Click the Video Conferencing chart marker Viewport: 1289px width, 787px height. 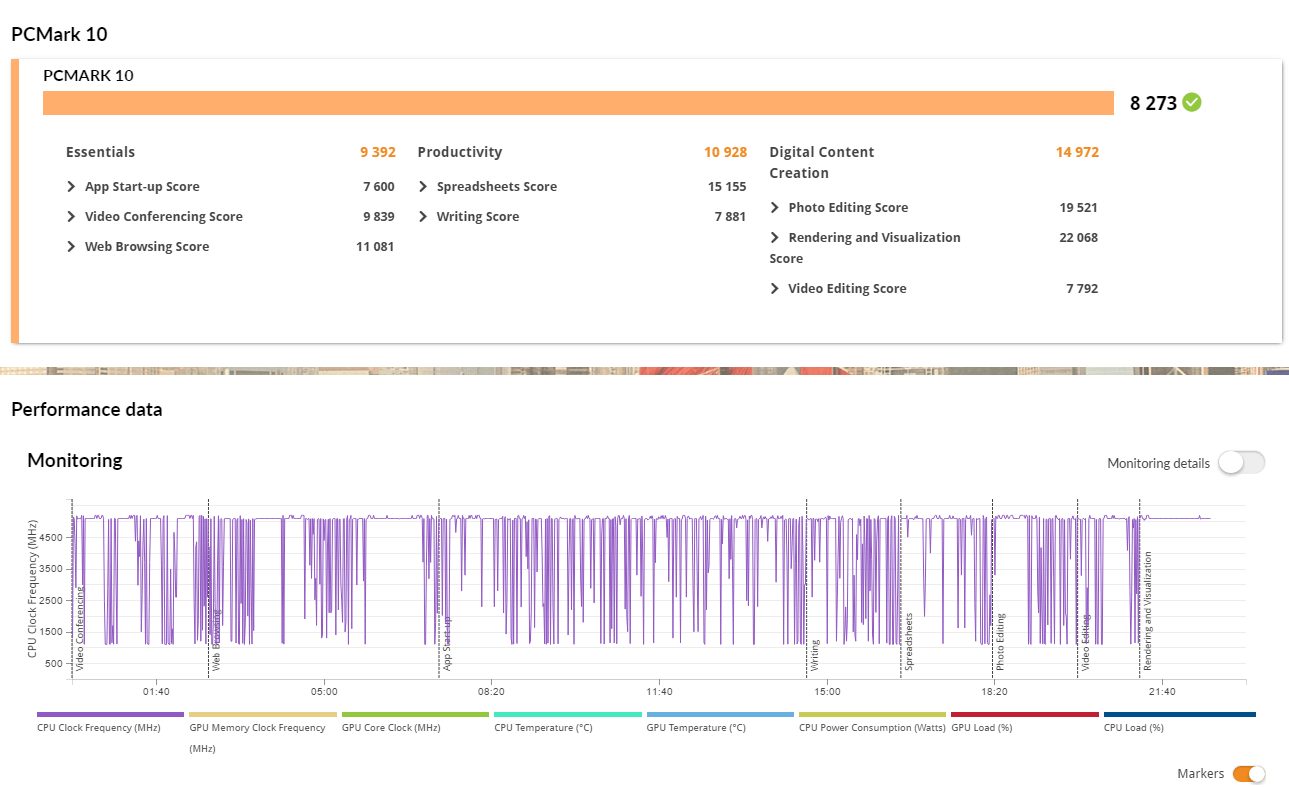[x=80, y=627]
